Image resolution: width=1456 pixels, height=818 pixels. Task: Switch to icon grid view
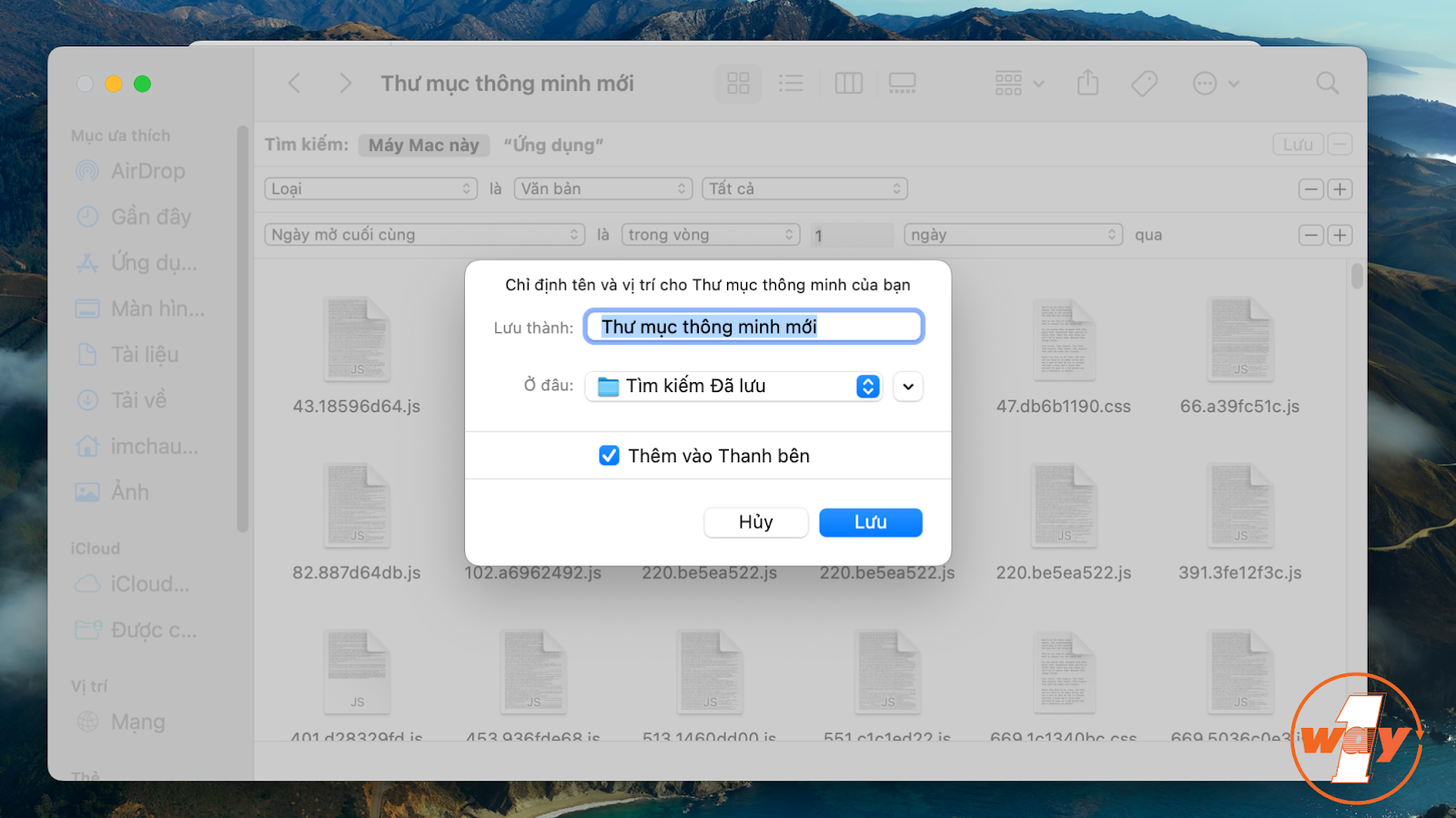tap(738, 84)
